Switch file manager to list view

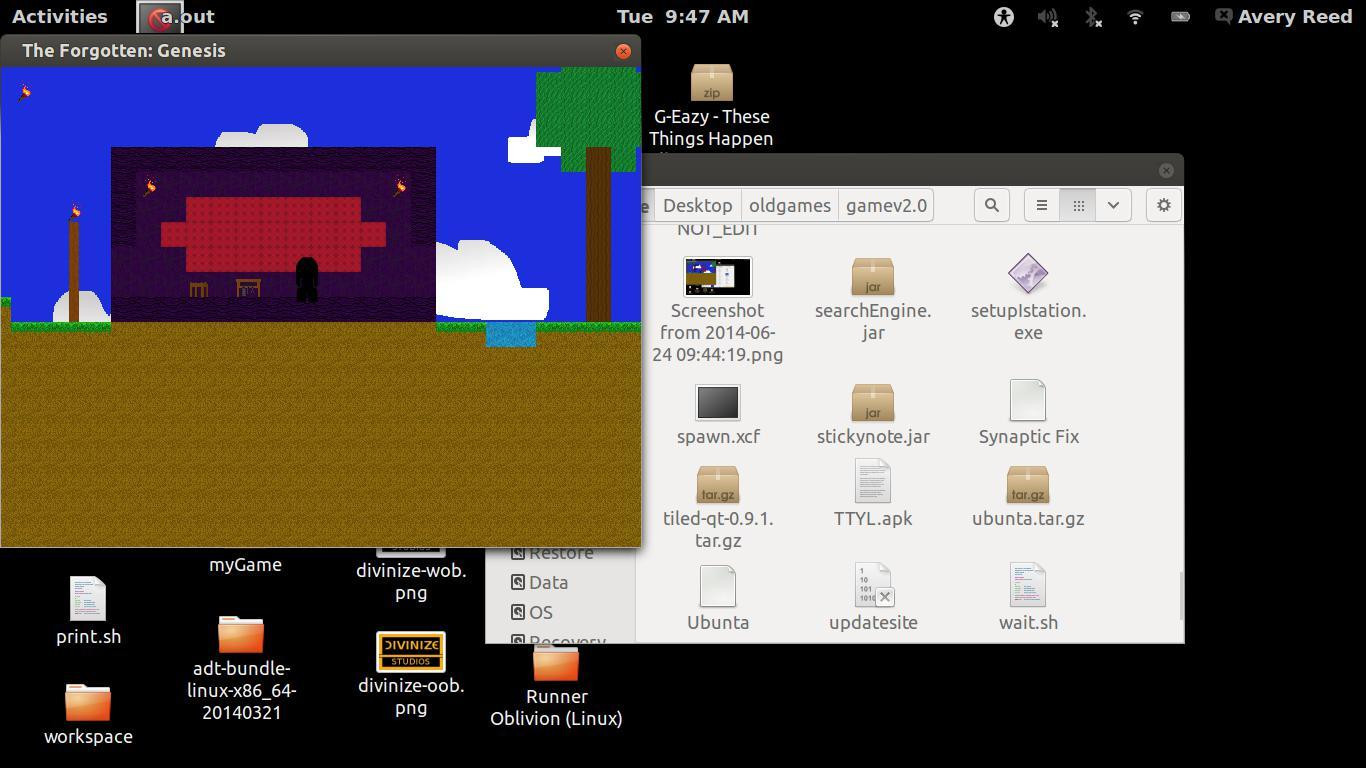[1042, 205]
